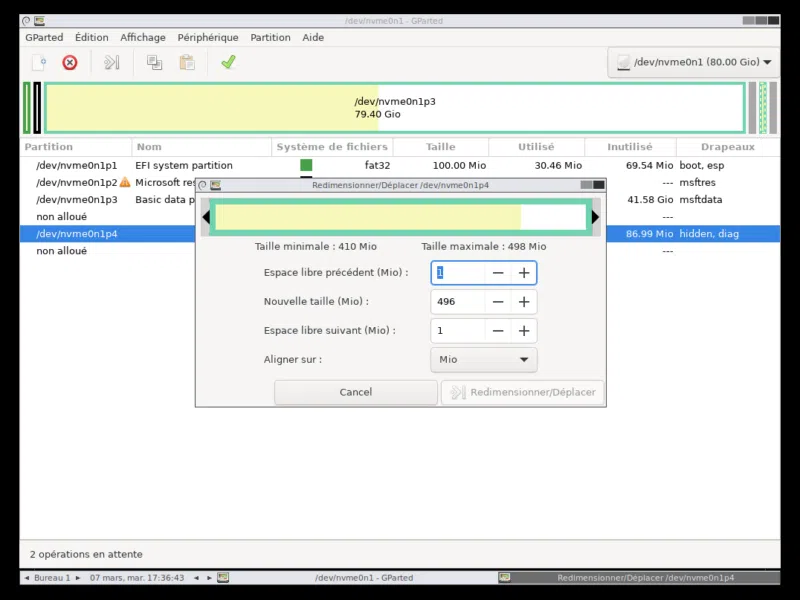The height and width of the screenshot is (600, 800).
Task: Open the Partition menu
Action: pyautogui.click(x=270, y=37)
